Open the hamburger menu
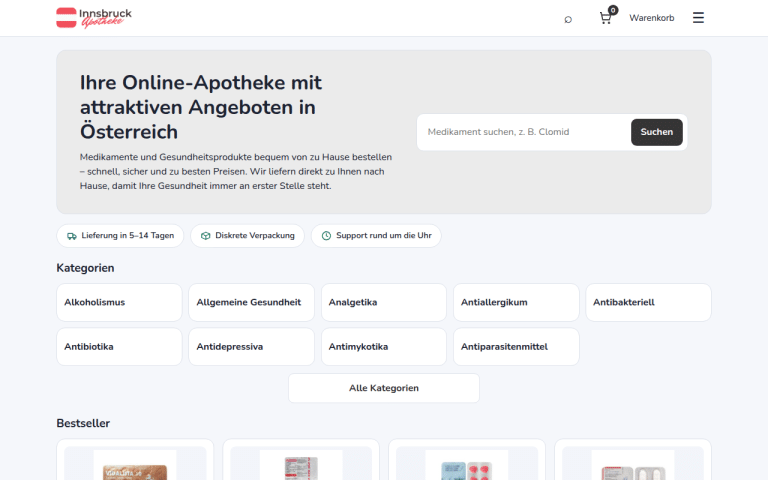The height and width of the screenshot is (480, 768). tap(698, 18)
